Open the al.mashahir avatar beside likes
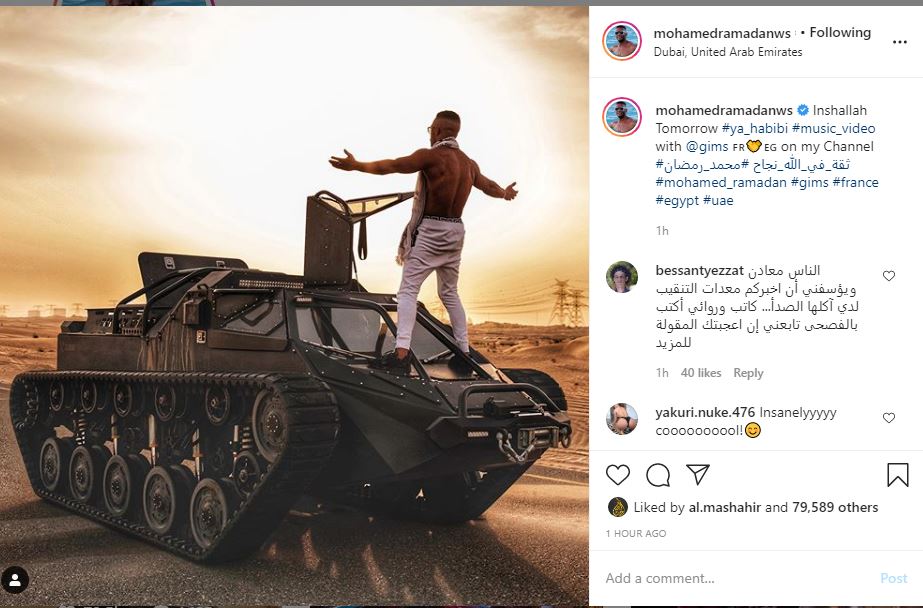The height and width of the screenshot is (608, 923). (616, 507)
